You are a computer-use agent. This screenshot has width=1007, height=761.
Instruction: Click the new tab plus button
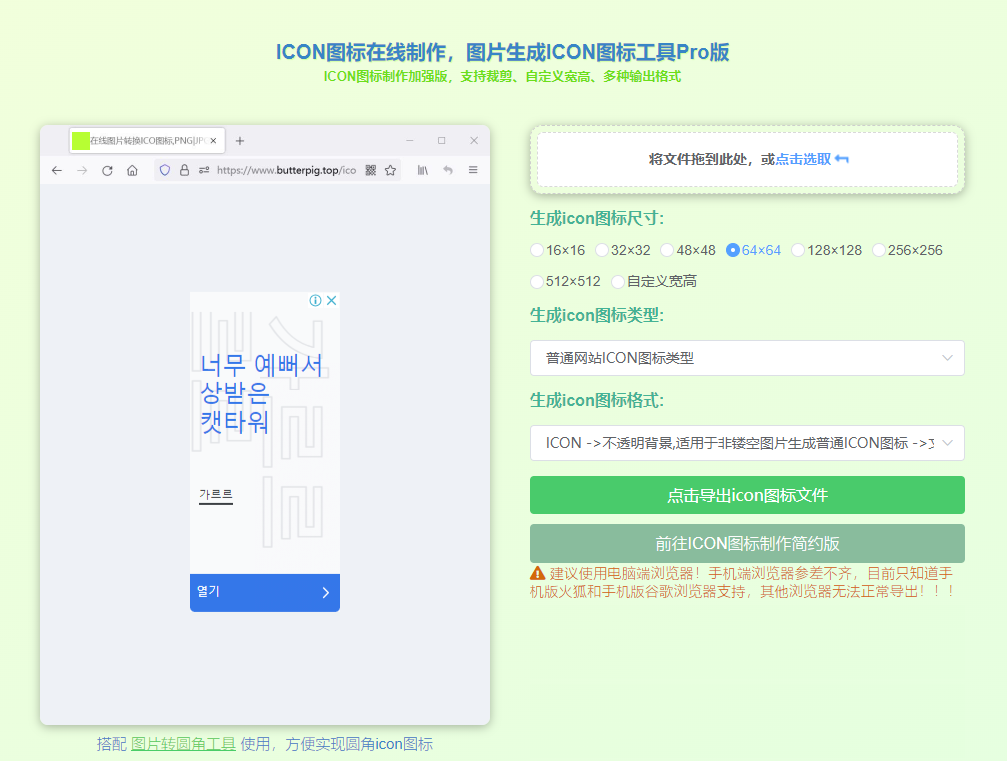pos(240,141)
